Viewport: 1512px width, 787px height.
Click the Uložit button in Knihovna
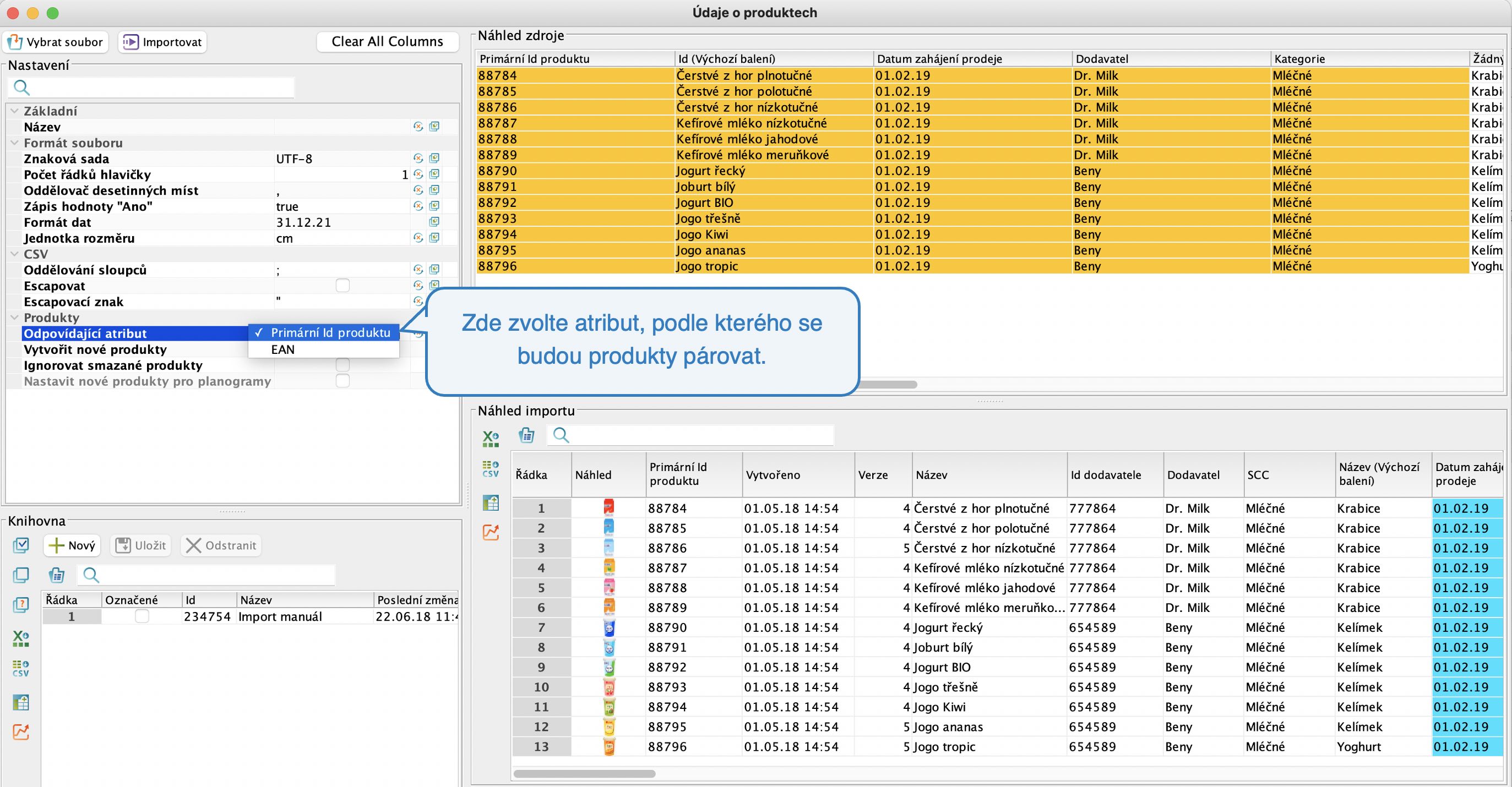coord(141,545)
